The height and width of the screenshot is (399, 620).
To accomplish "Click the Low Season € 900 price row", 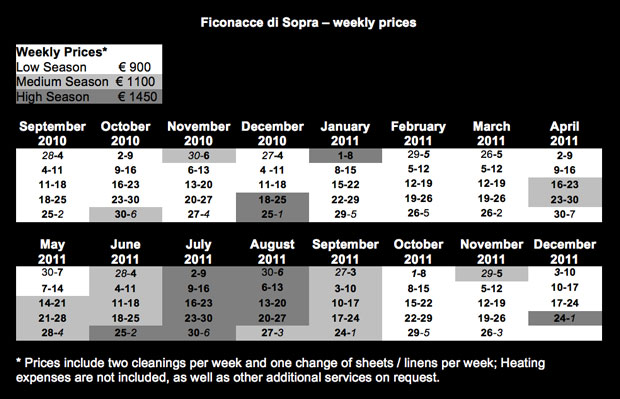I will [x=89, y=67].
